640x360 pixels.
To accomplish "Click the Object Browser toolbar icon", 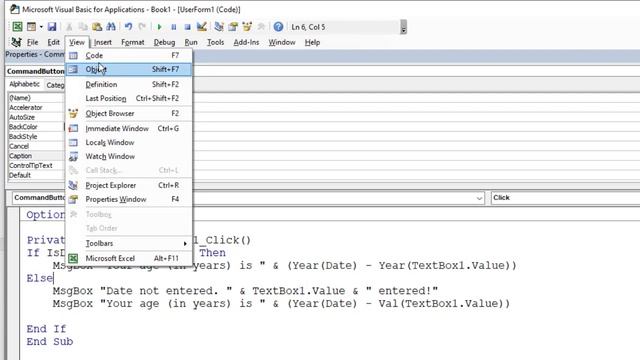I will point(247,27).
